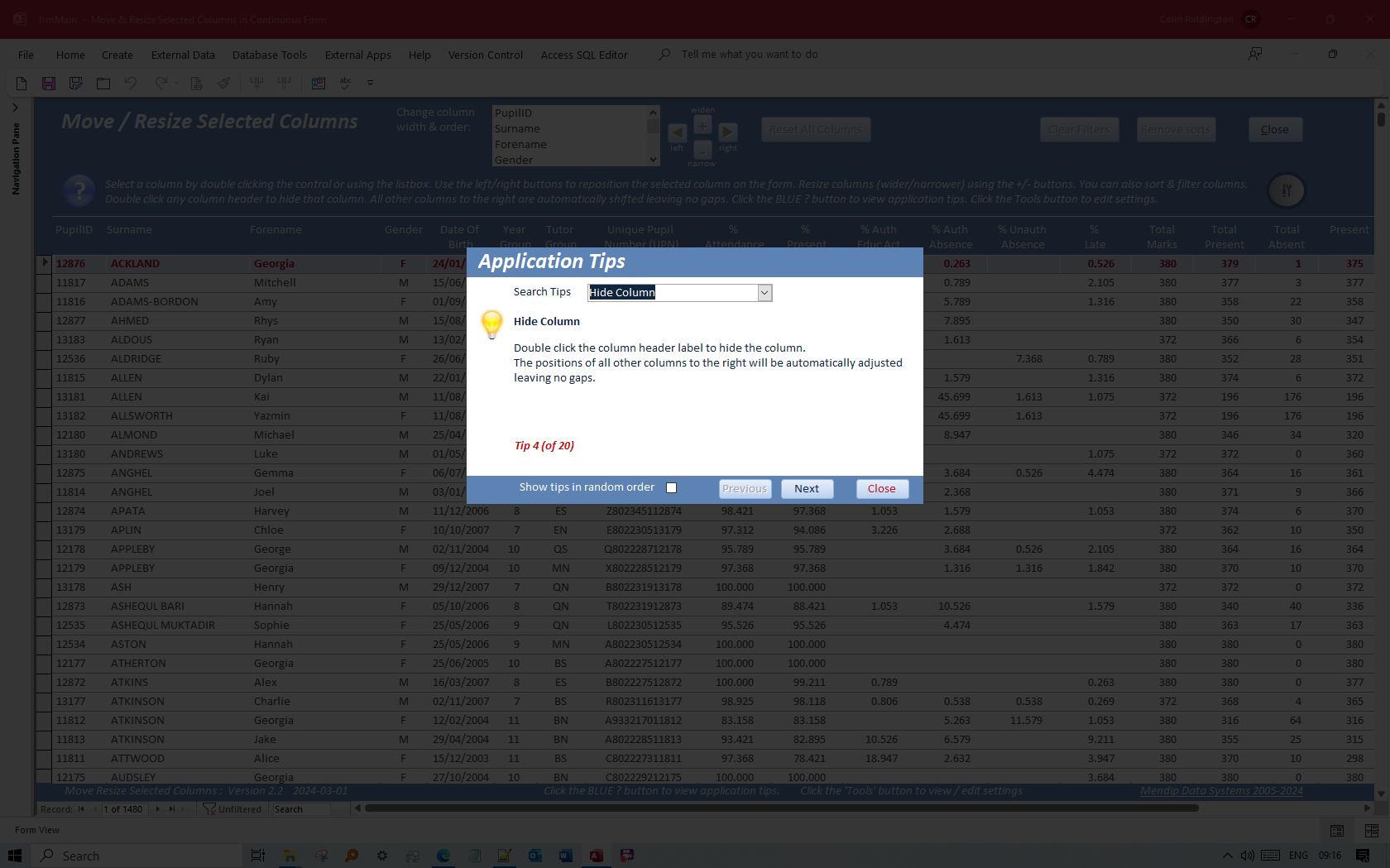Click Reset All Columns button

[816, 129]
